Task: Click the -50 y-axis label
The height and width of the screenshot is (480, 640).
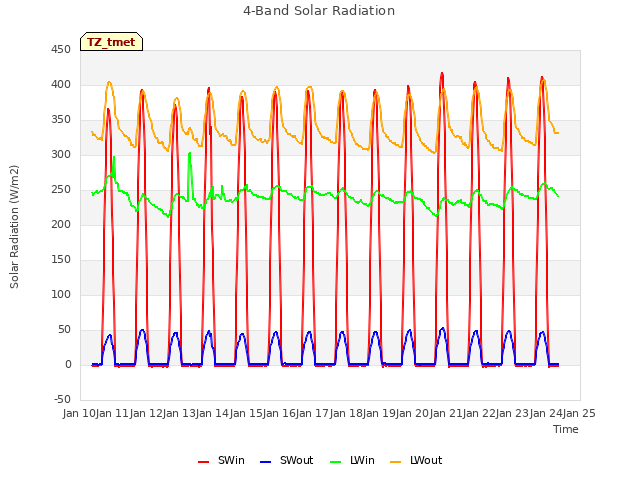Action: pyautogui.click(x=62, y=400)
